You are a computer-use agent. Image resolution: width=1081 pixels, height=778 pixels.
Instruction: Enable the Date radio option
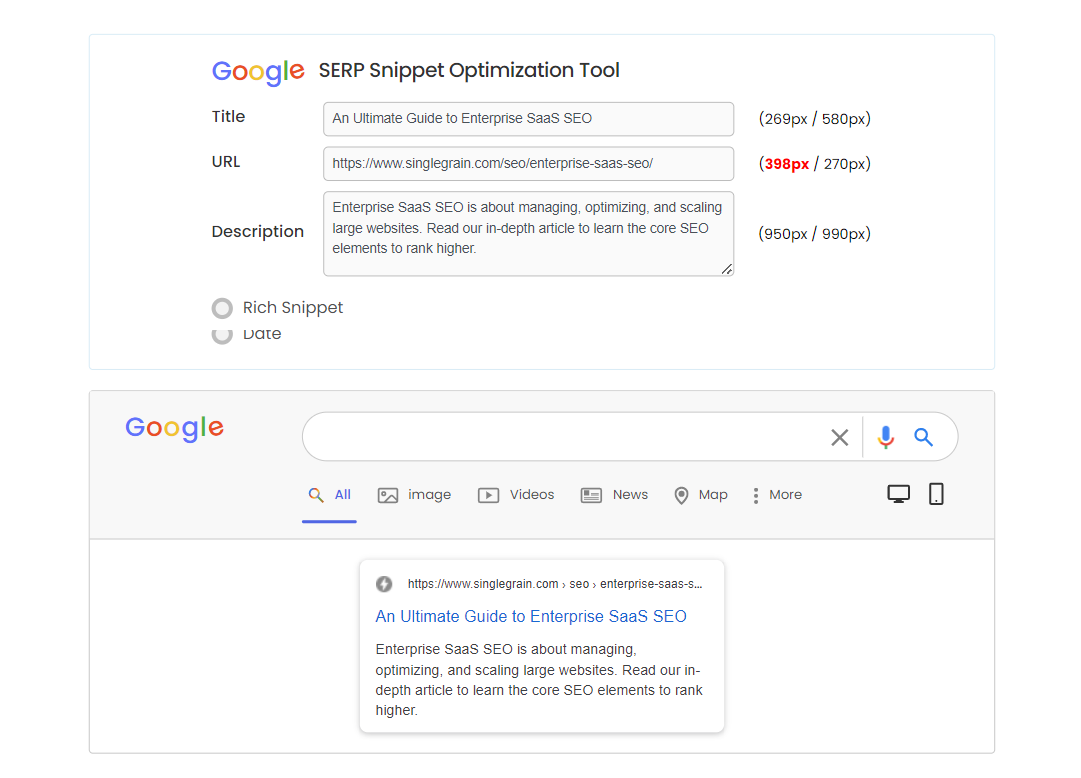pos(223,335)
